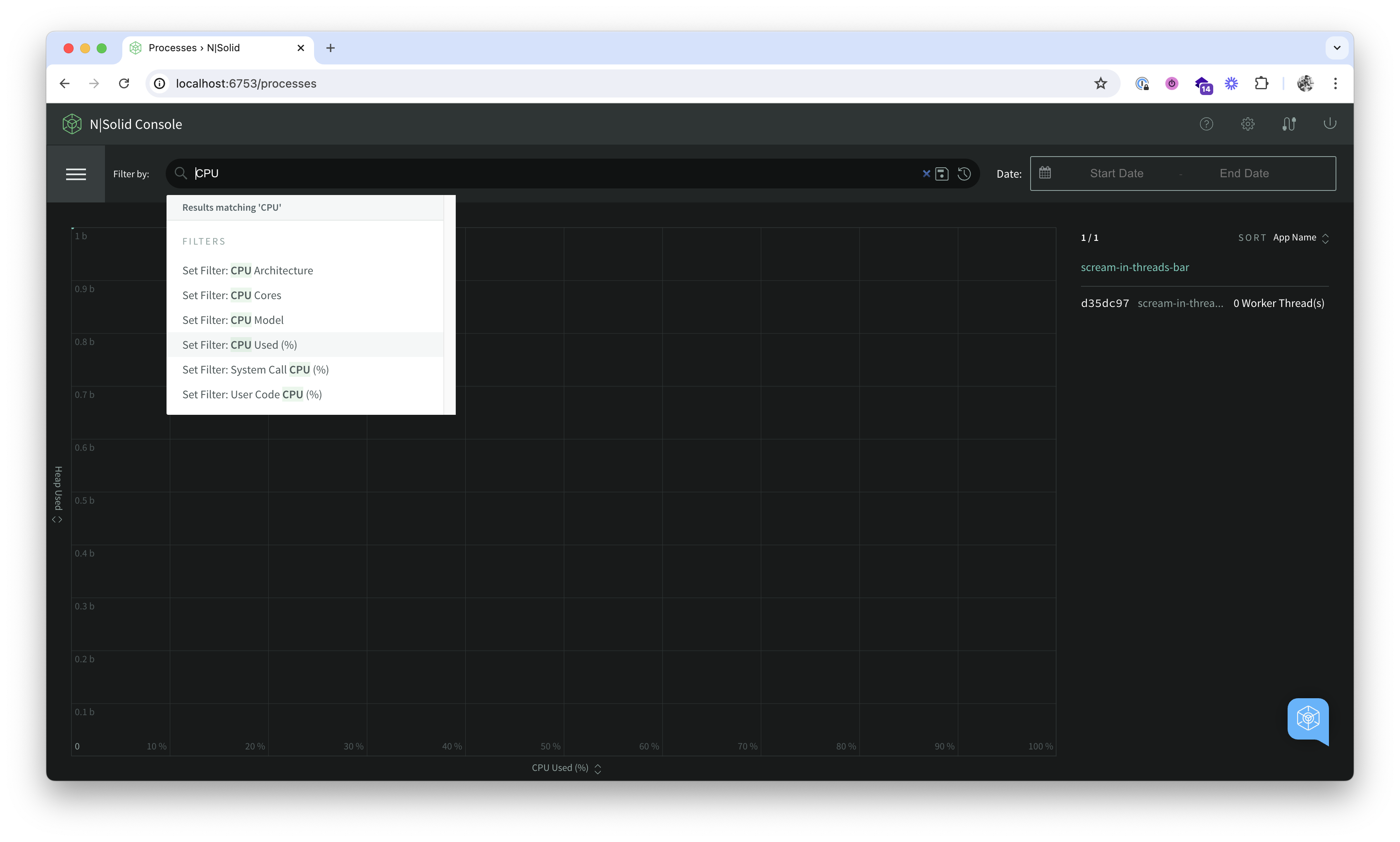Click the Start Date field
The width and height of the screenshot is (1400, 842).
(x=1116, y=173)
